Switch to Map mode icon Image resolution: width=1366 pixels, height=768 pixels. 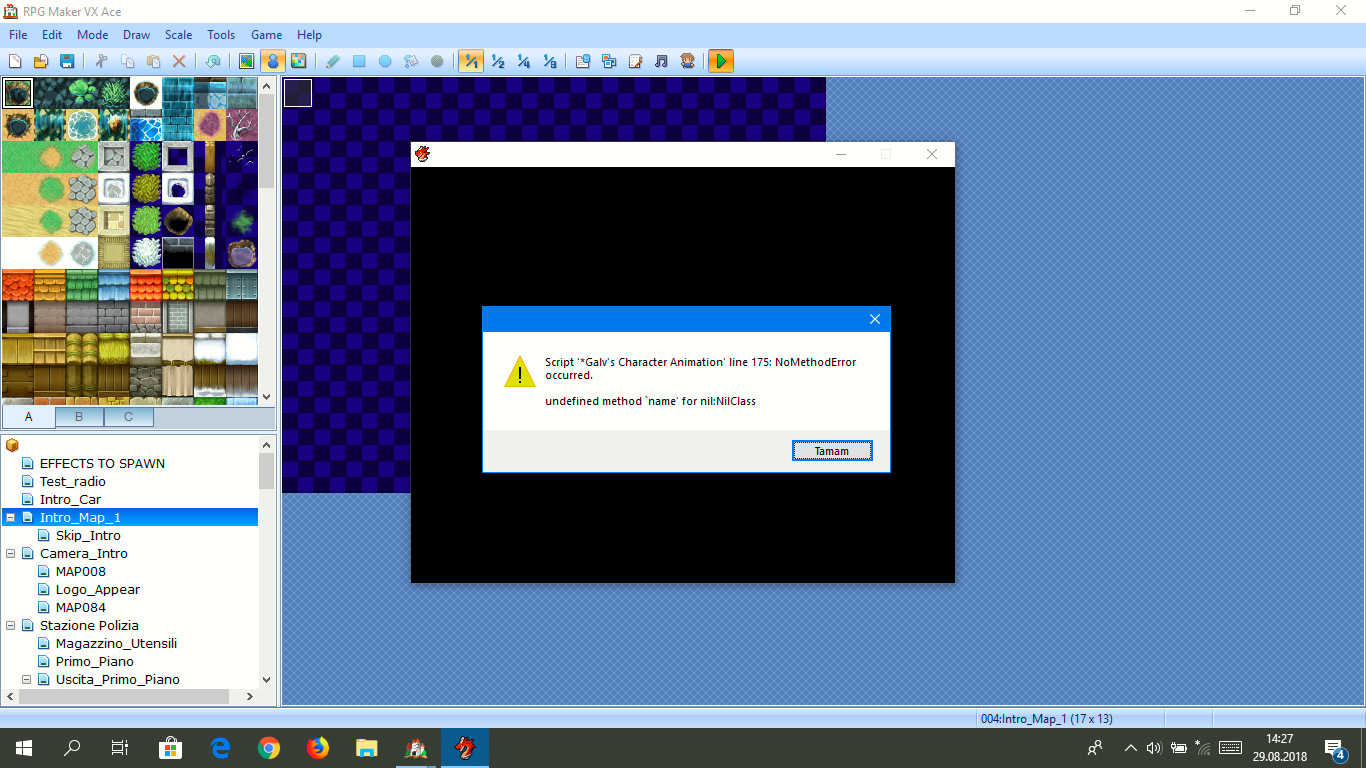[x=246, y=61]
